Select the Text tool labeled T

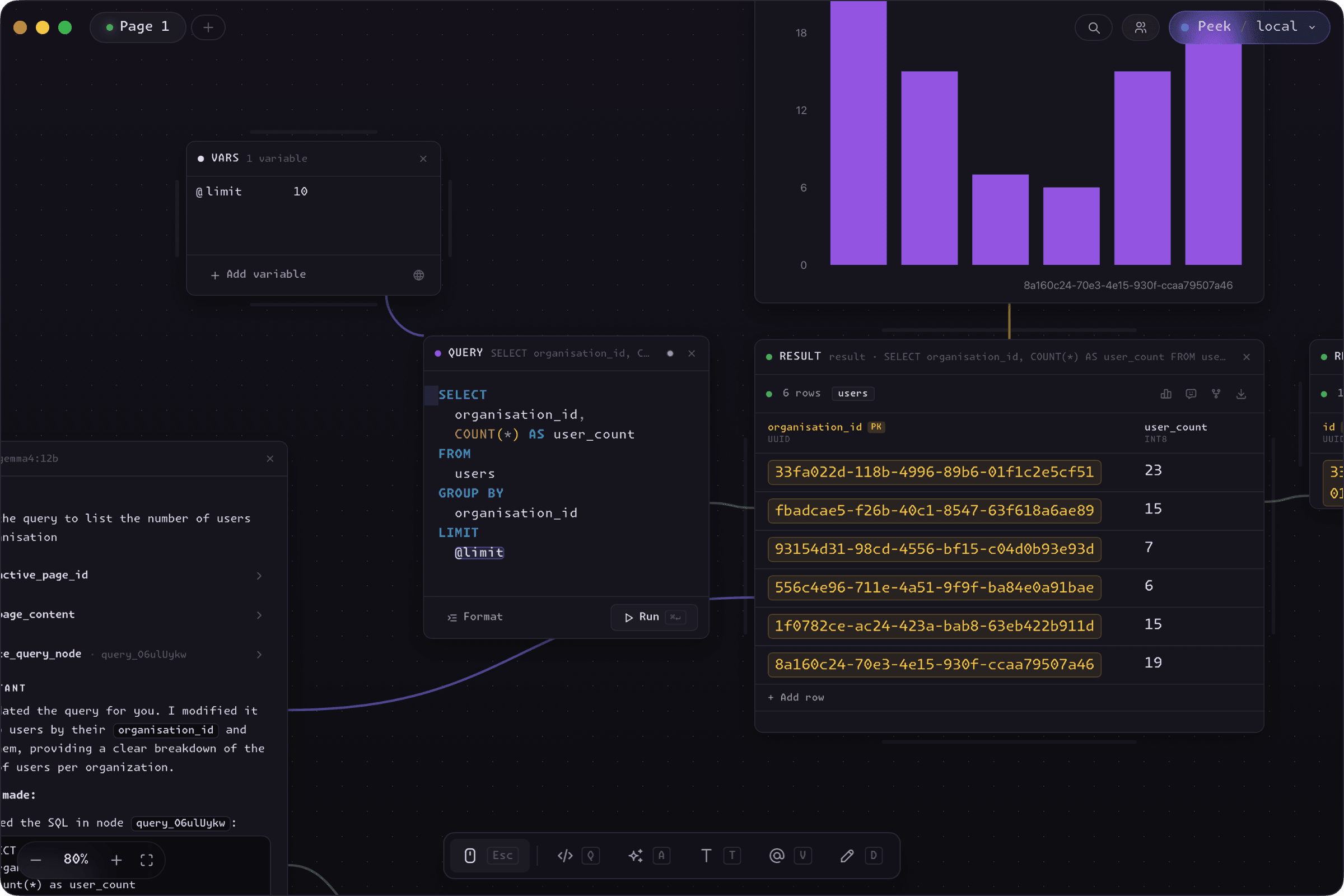click(720, 856)
